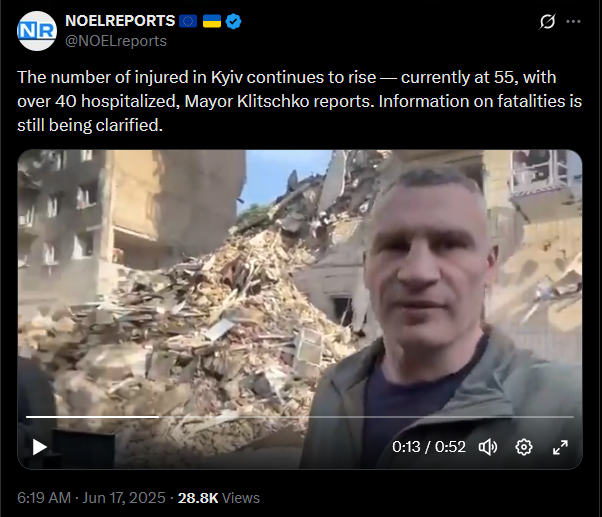The image size is (602, 517).
Task: Open the @NOELreports handle link
Action: pos(116,41)
